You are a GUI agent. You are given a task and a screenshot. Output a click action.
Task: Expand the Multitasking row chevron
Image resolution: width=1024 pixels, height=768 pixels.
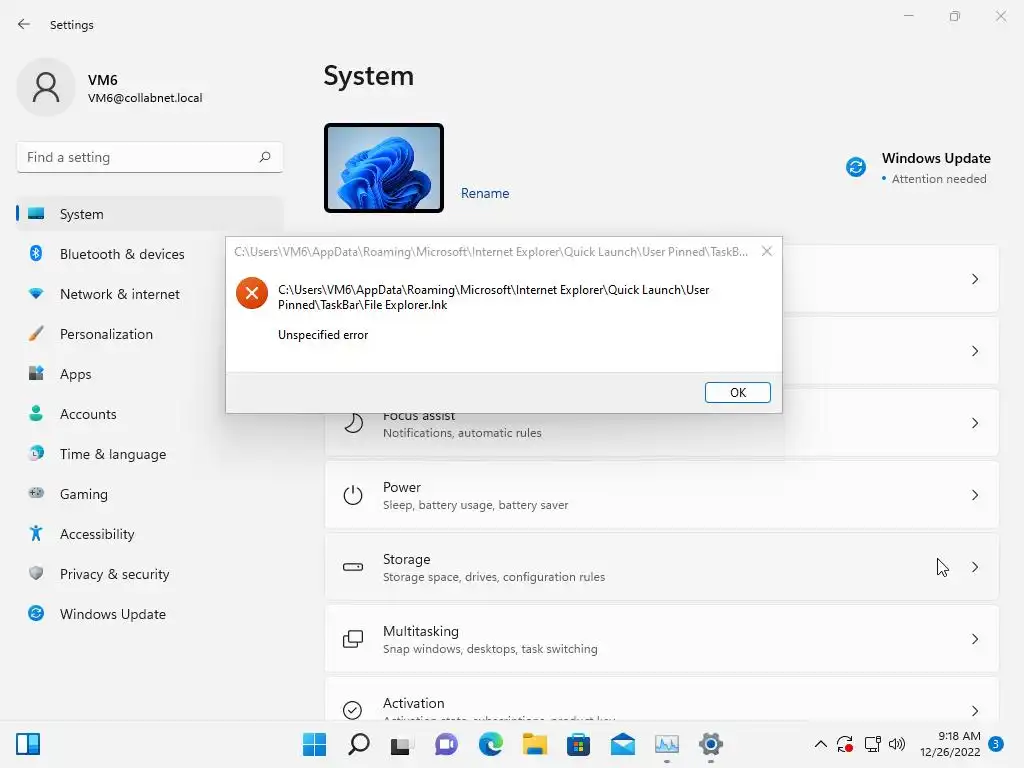tap(974, 639)
